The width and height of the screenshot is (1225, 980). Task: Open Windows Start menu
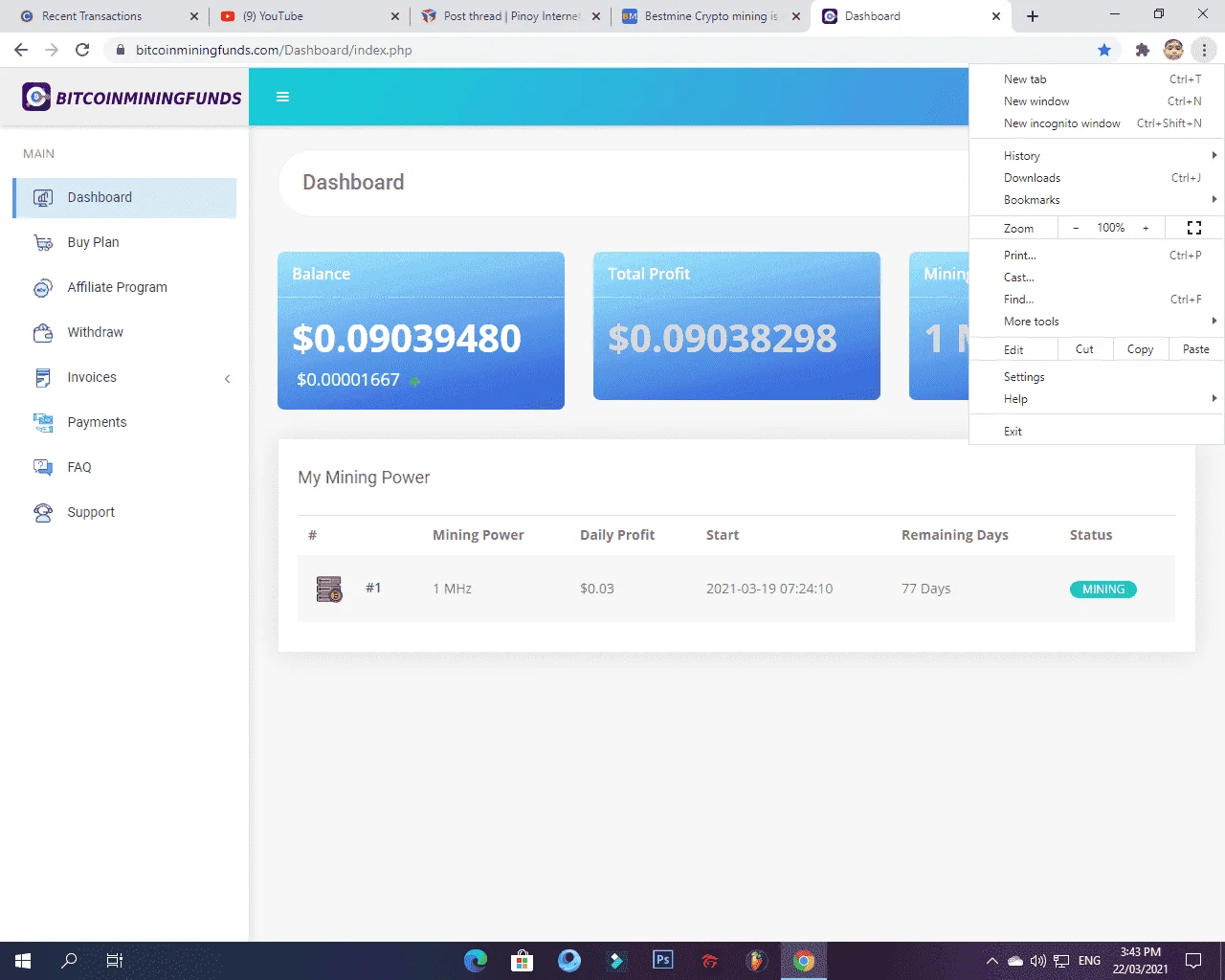pos(23,961)
